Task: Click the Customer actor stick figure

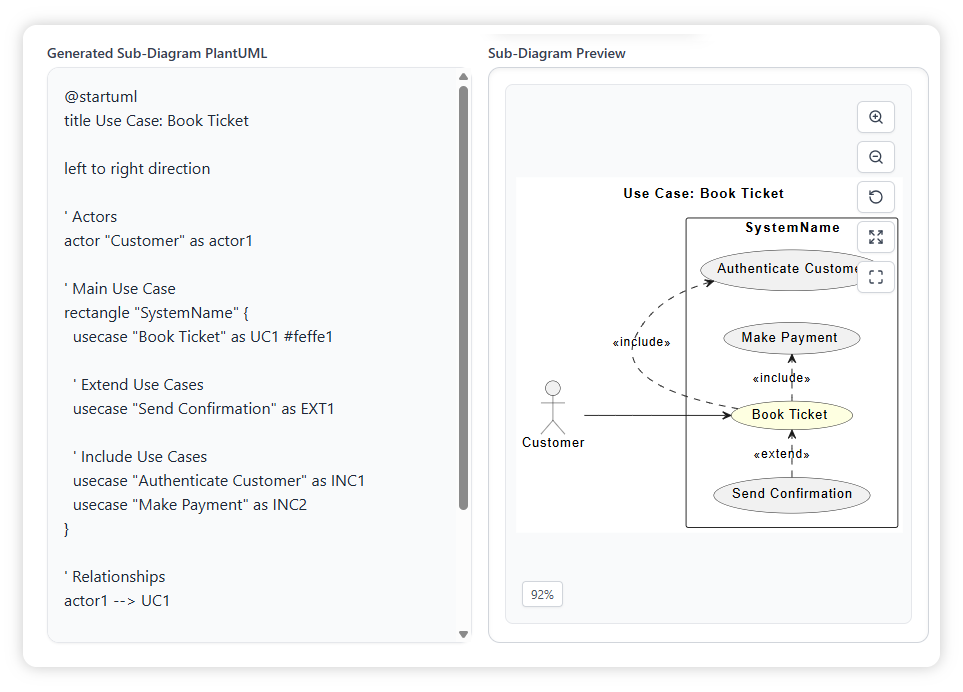Action: tap(552, 407)
